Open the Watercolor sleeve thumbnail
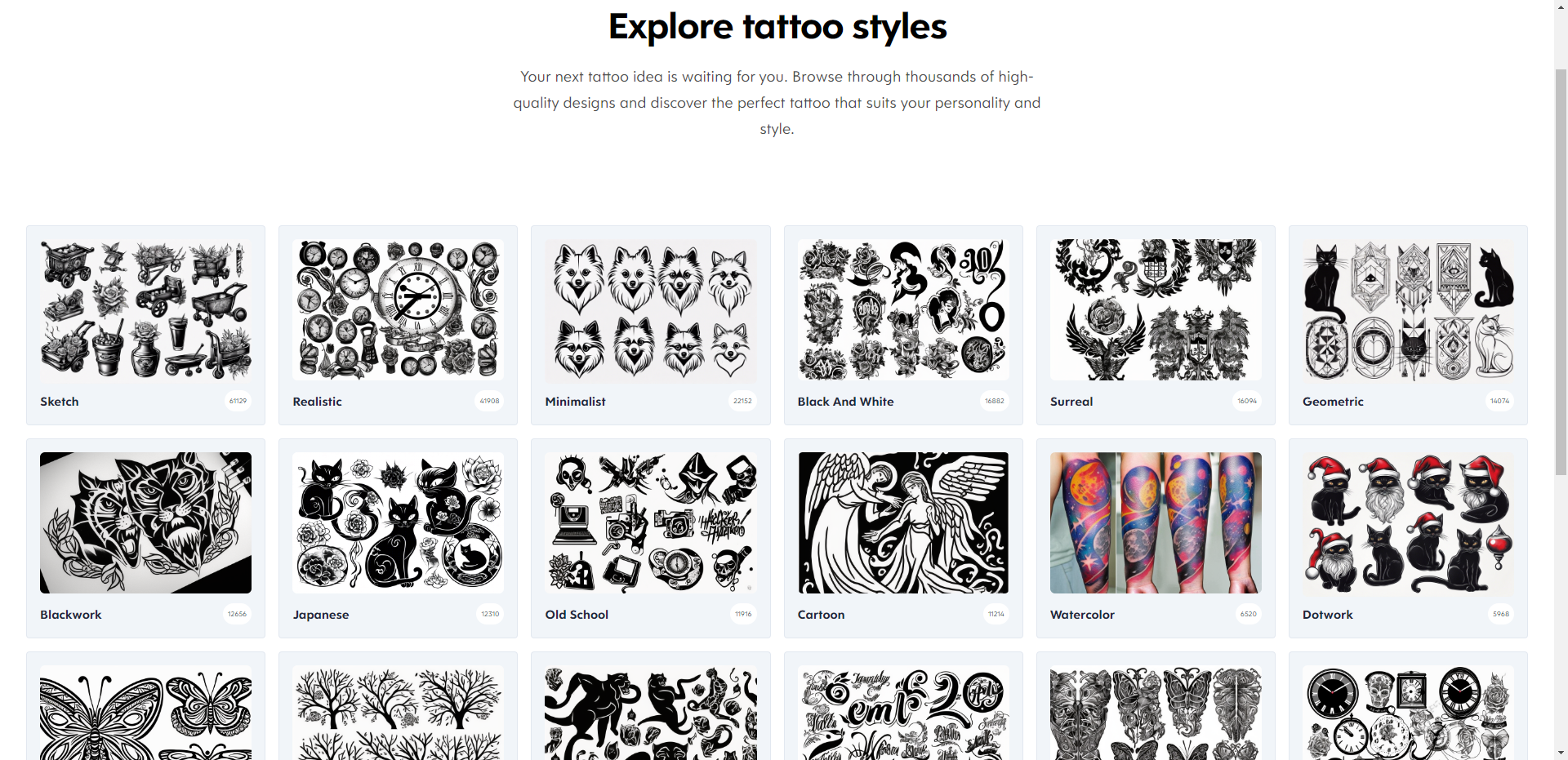Screen dimensions: 1568x760 pos(1156,522)
